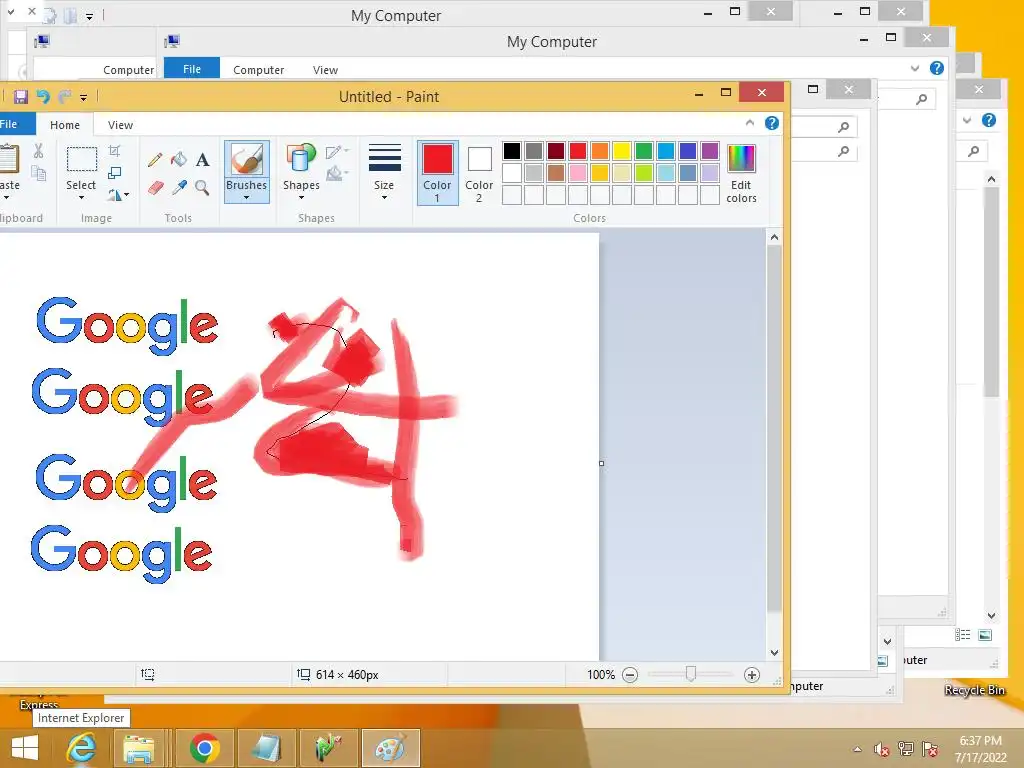The height and width of the screenshot is (768, 1024).
Task: Click the Brushes tool icon
Action: coord(247,159)
